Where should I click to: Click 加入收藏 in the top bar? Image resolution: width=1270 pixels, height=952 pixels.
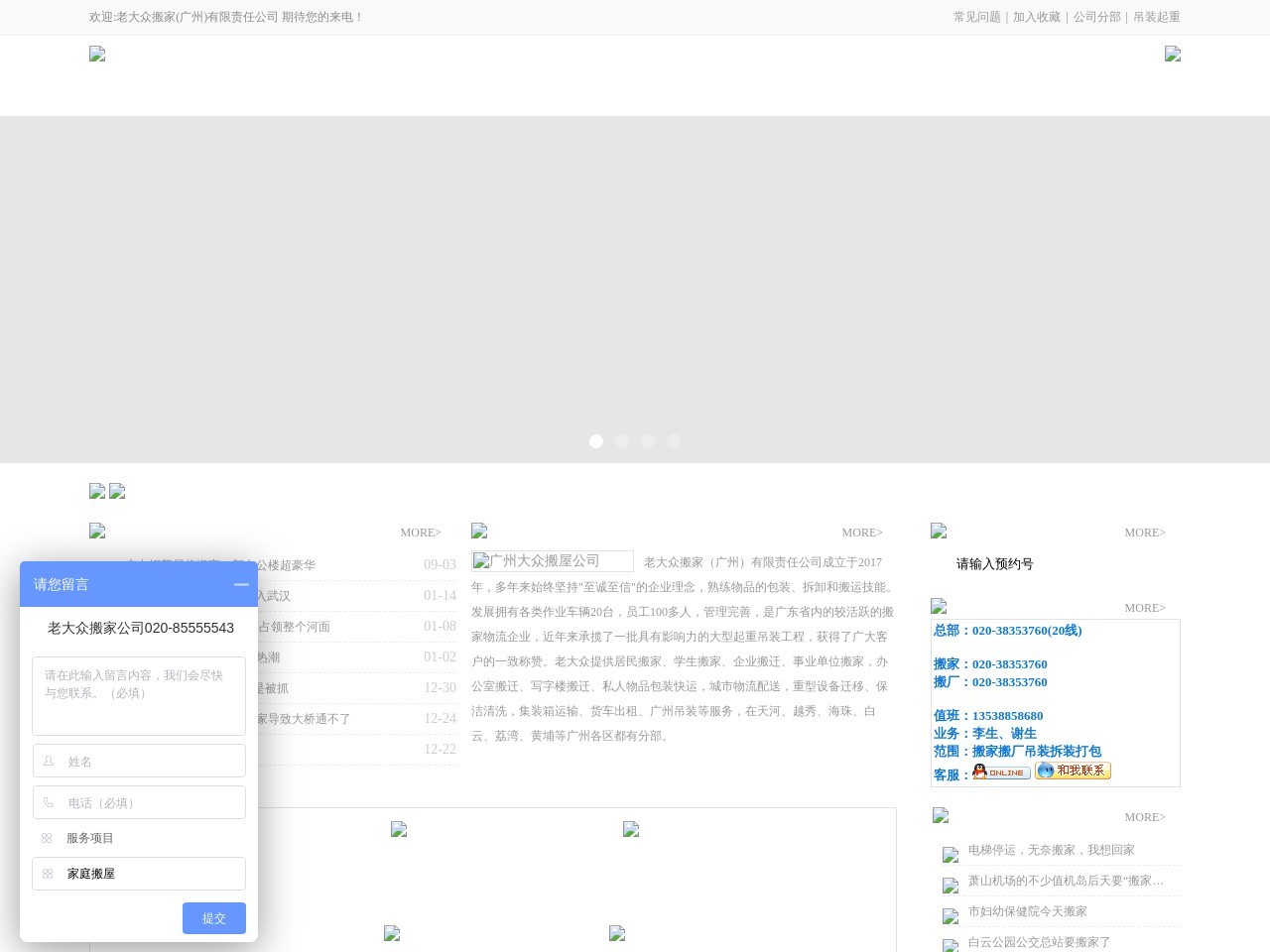pos(1036,17)
